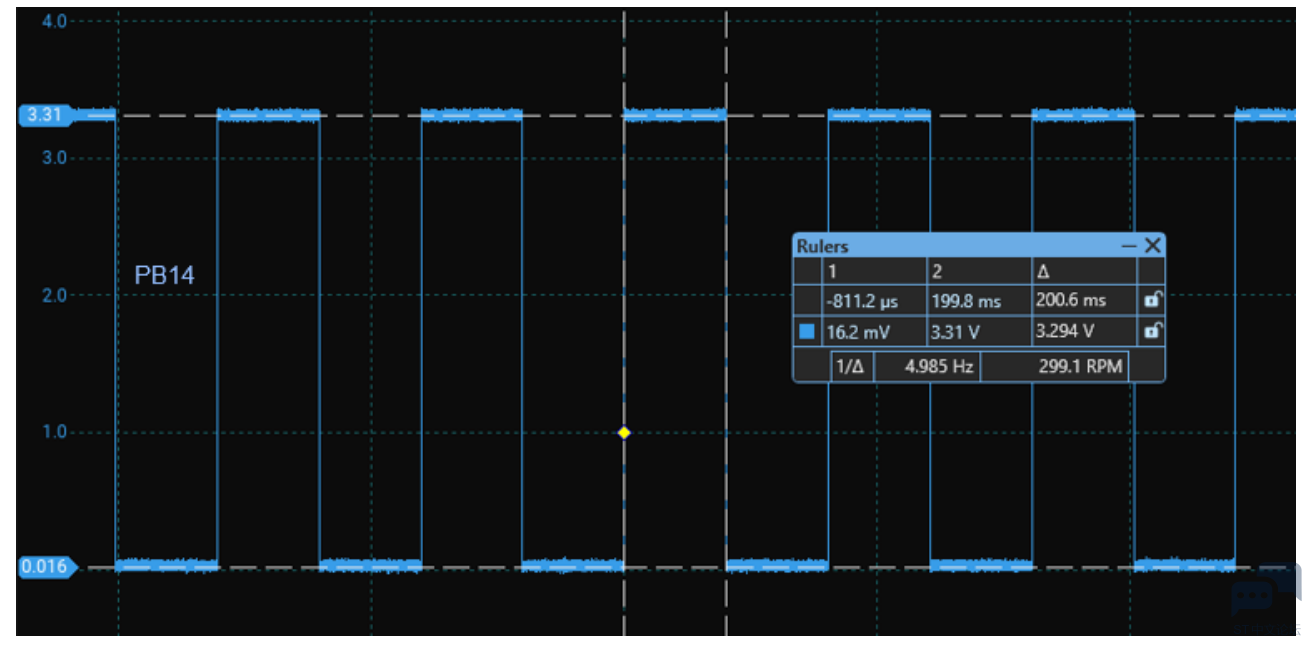Minimize the Rulers panel
The height and width of the screenshot is (645, 1310).
click(1130, 246)
